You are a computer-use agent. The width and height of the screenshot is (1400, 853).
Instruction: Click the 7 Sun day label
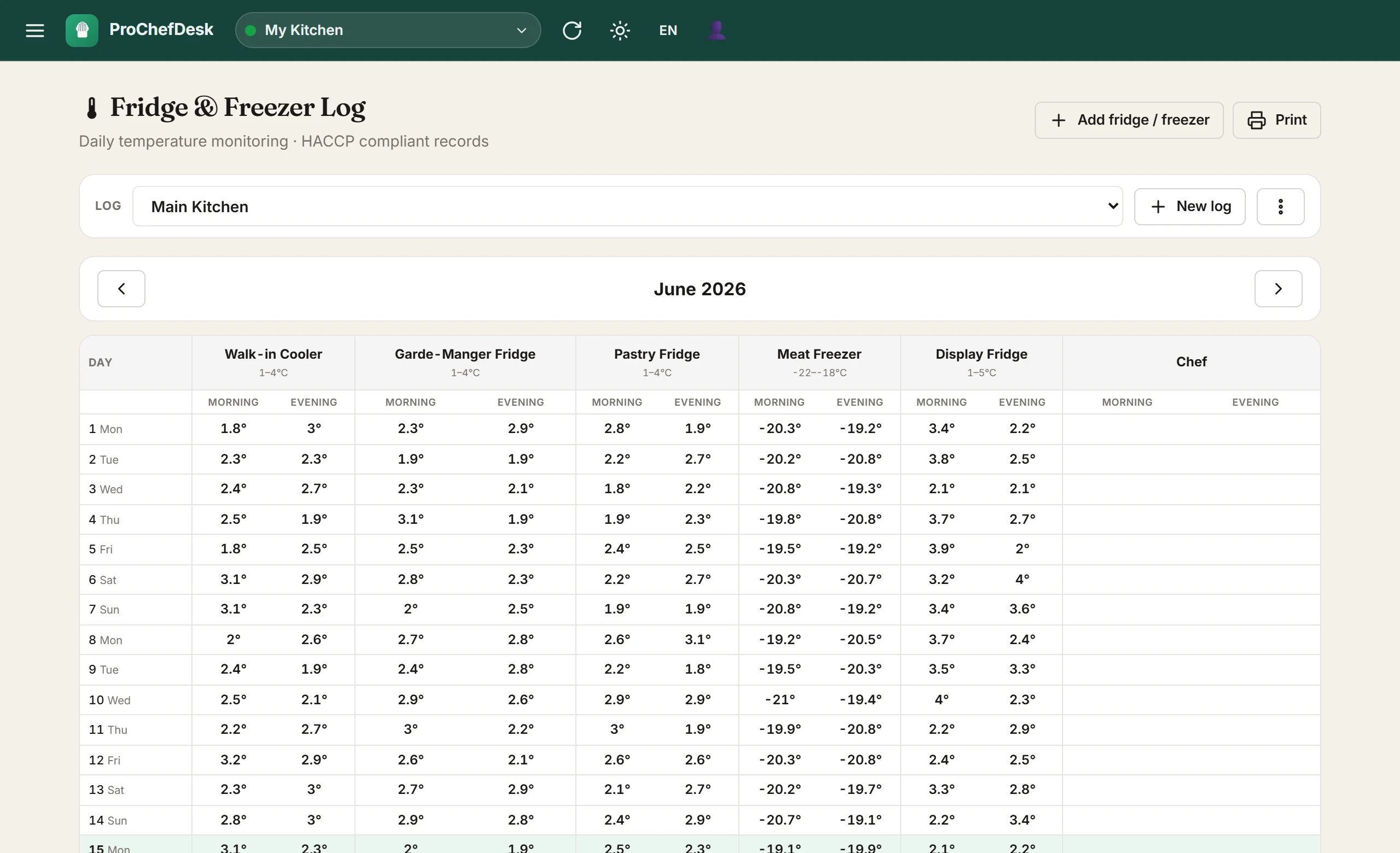click(104, 609)
